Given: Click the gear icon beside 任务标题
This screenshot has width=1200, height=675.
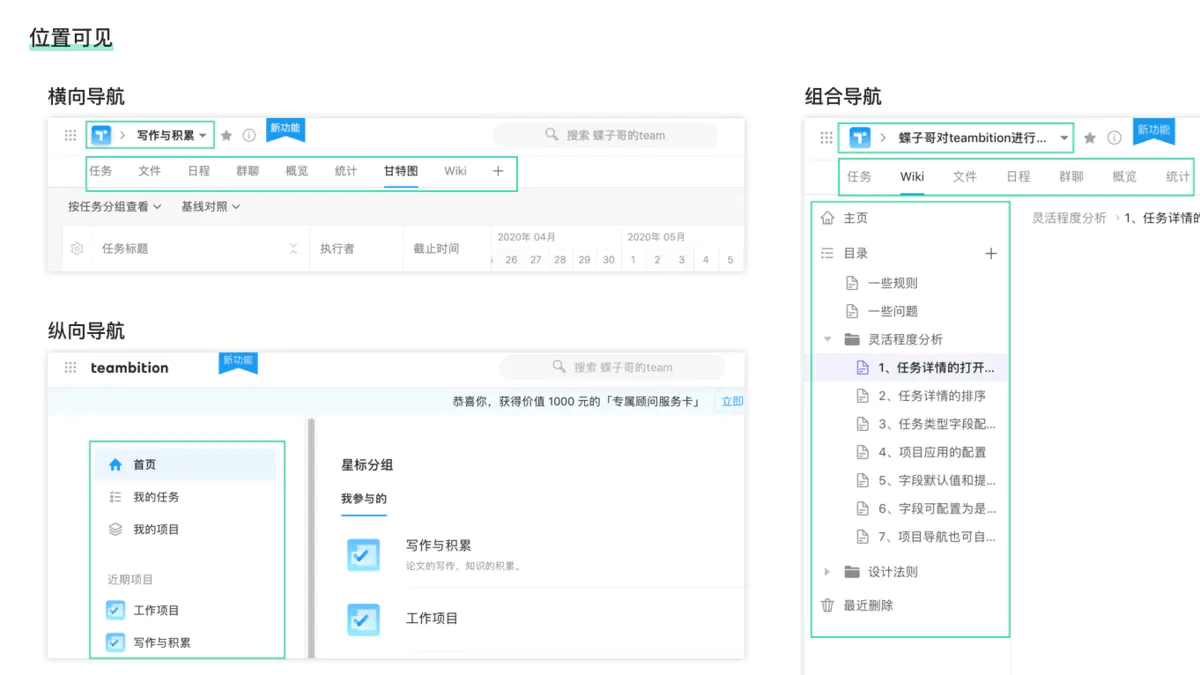Looking at the screenshot, I should [x=77, y=248].
